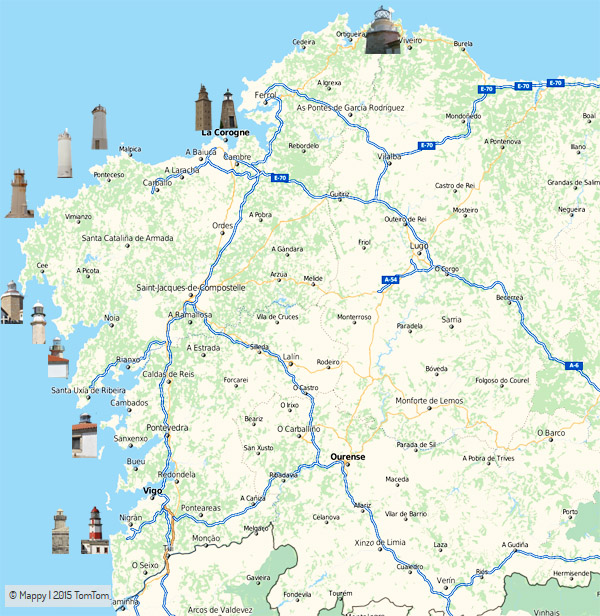Image resolution: width=600 pixels, height=616 pixels.
Task: Click the A-6 road badge
Action: [x=574, y=365]
